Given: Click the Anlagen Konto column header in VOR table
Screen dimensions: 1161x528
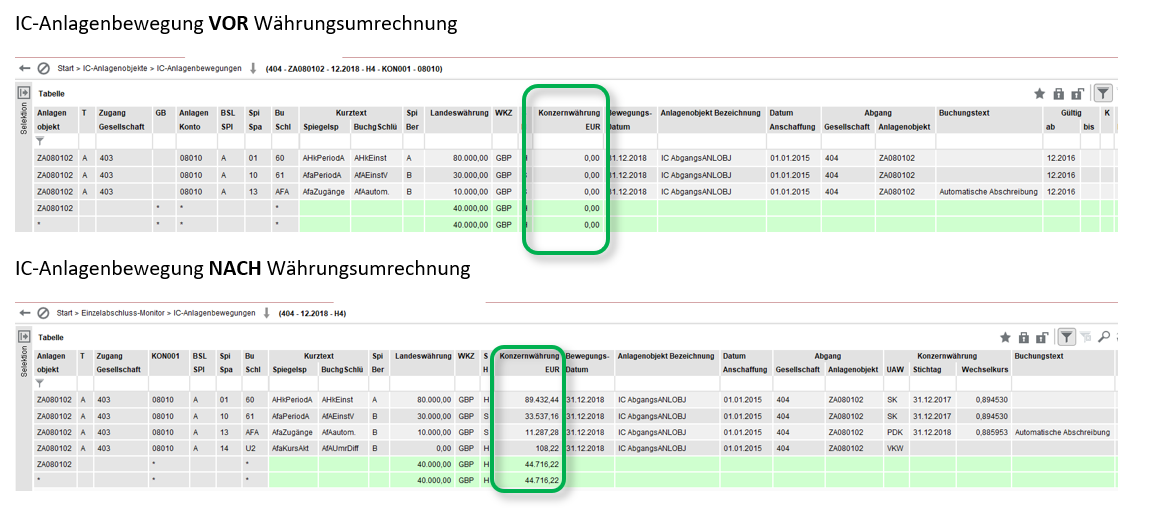Looking at the screenshot, I should point(195,120).
